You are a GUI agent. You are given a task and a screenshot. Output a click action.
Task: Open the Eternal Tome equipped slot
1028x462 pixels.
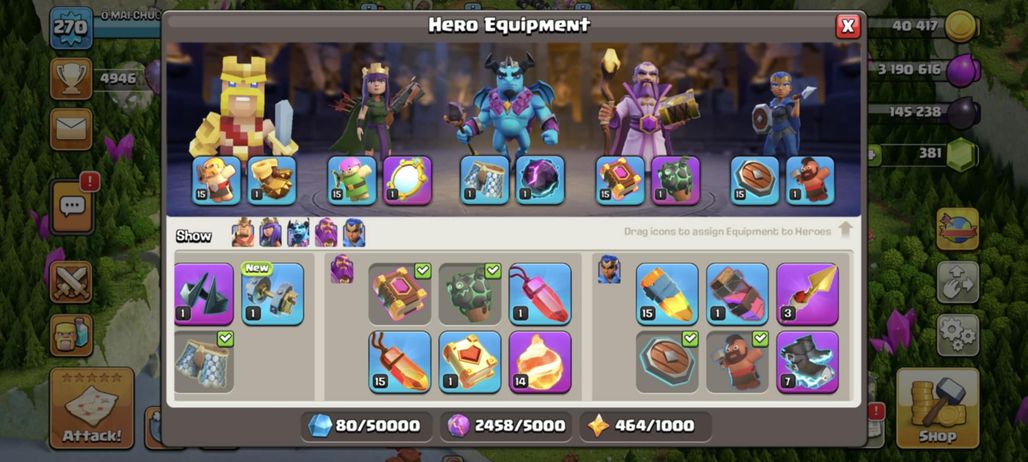(620, 180)
